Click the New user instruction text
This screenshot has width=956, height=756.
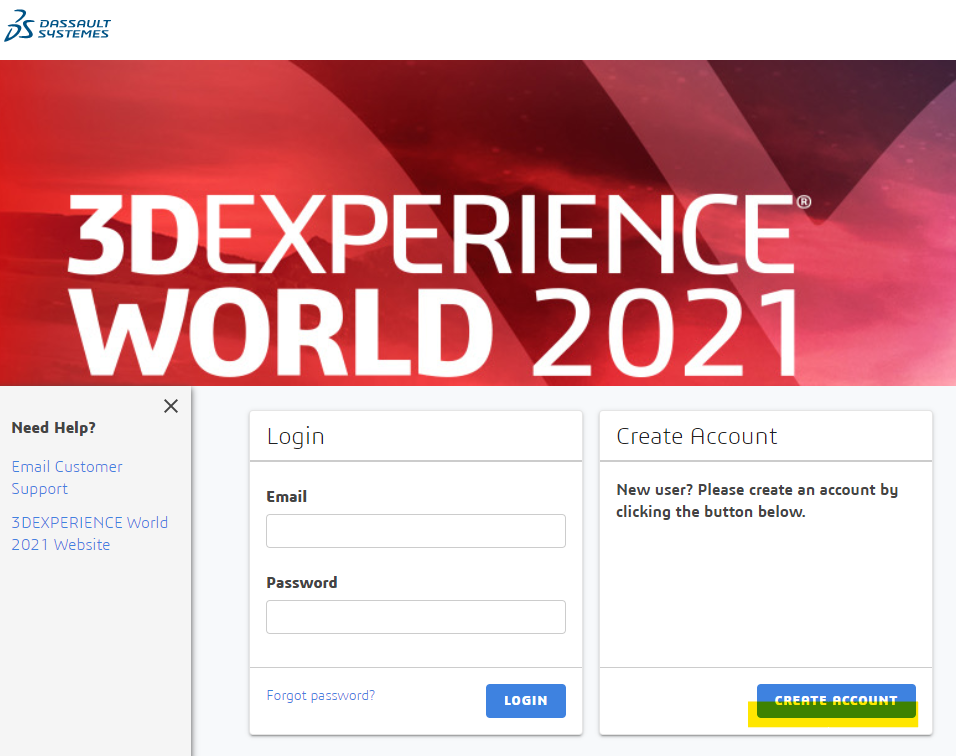pos(756,501)
